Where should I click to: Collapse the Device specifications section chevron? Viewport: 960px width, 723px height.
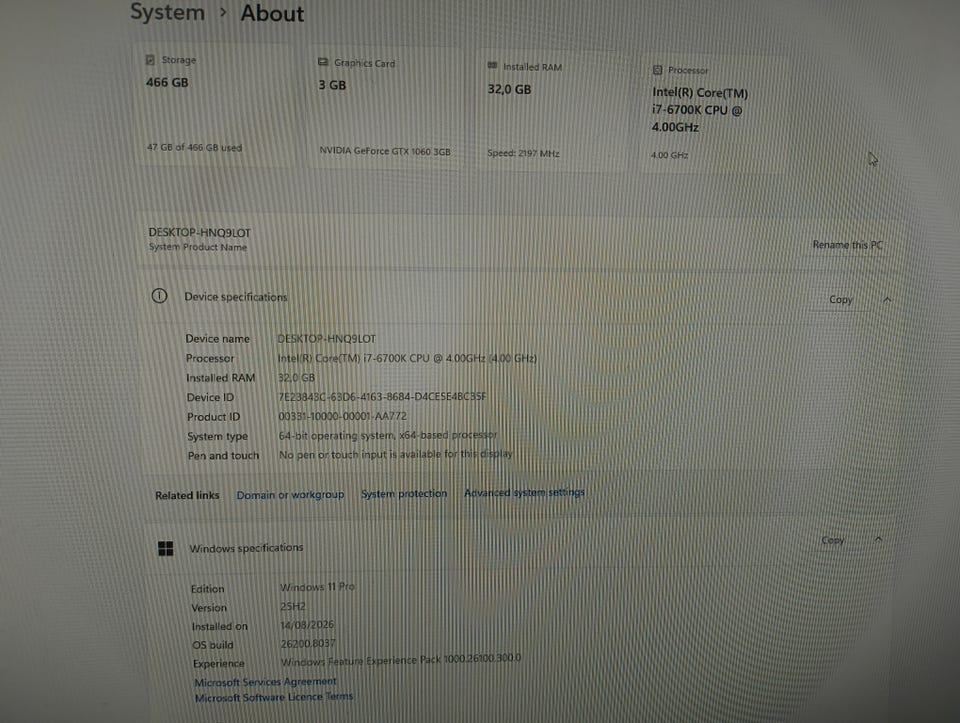pos(887,299)
